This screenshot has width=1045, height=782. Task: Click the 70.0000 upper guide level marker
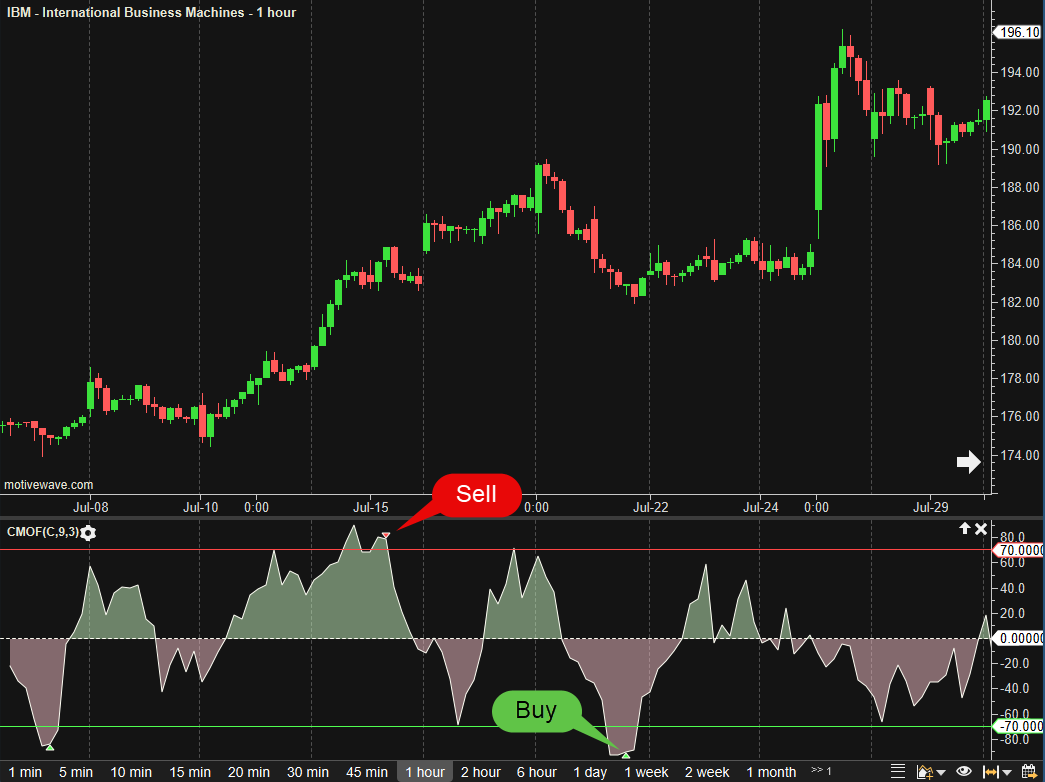click(x=1018, y=550)
